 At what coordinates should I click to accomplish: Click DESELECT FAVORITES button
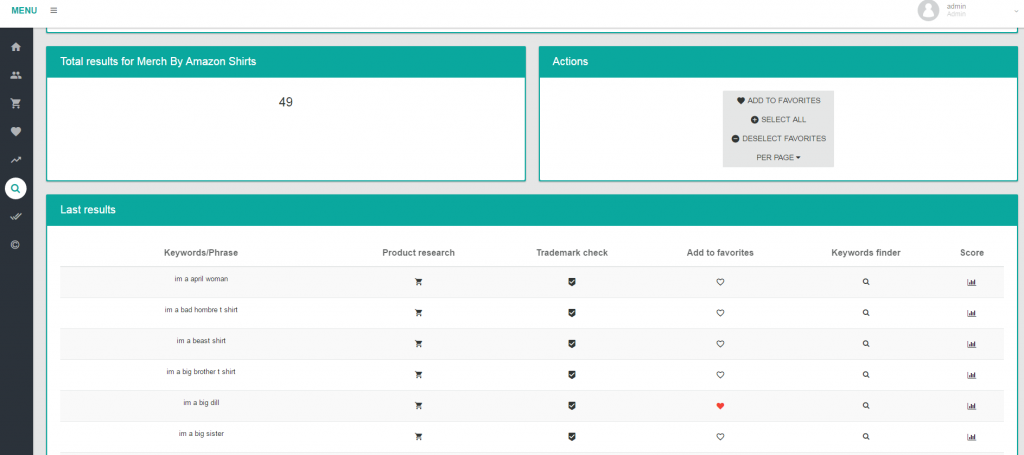[x=778, y=138]
